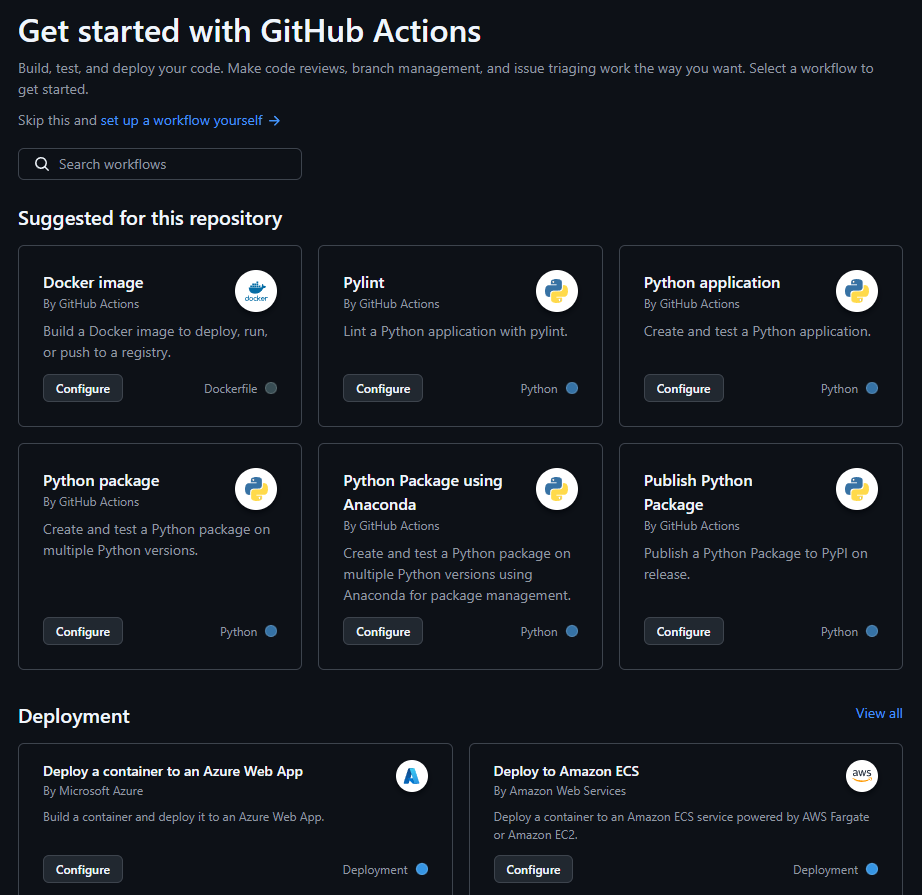Click Python logo on Python application card

point(857,291)
